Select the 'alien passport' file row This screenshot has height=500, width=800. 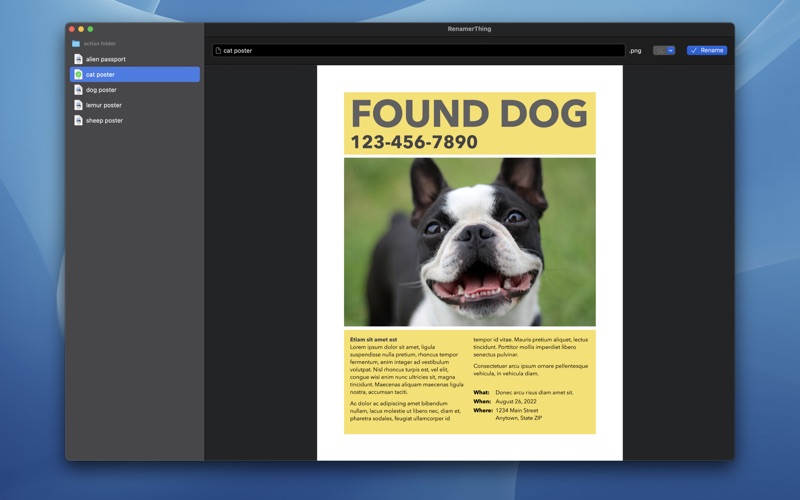pos(135,59)
